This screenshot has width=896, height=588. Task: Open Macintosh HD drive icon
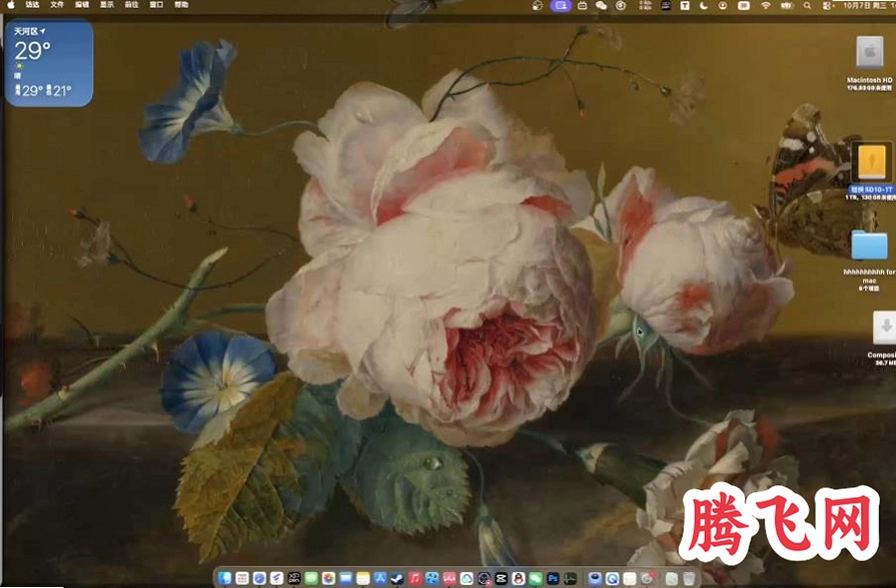(x=869, y=53)
